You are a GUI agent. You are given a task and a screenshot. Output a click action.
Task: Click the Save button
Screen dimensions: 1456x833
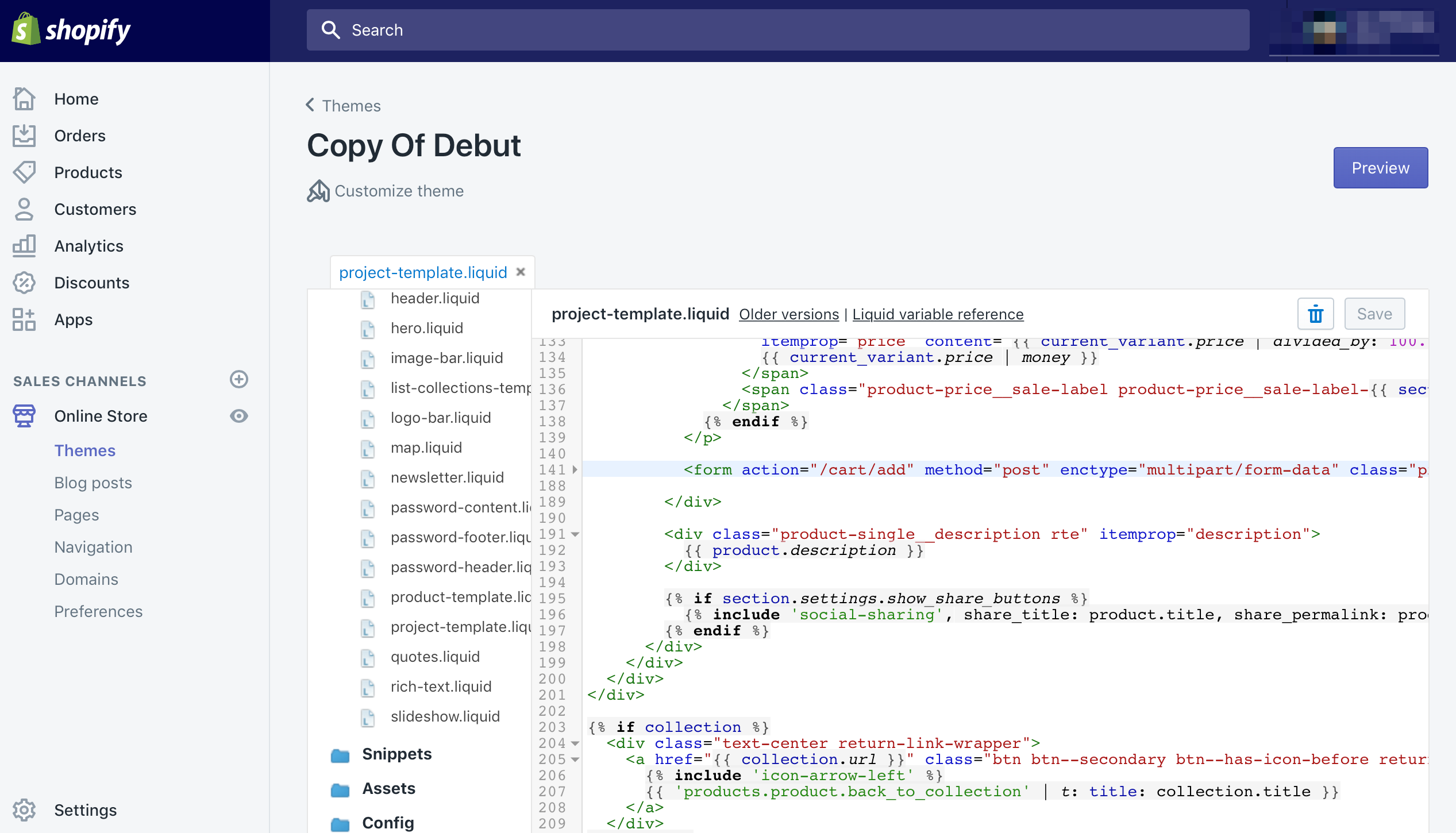(1374, 314)
